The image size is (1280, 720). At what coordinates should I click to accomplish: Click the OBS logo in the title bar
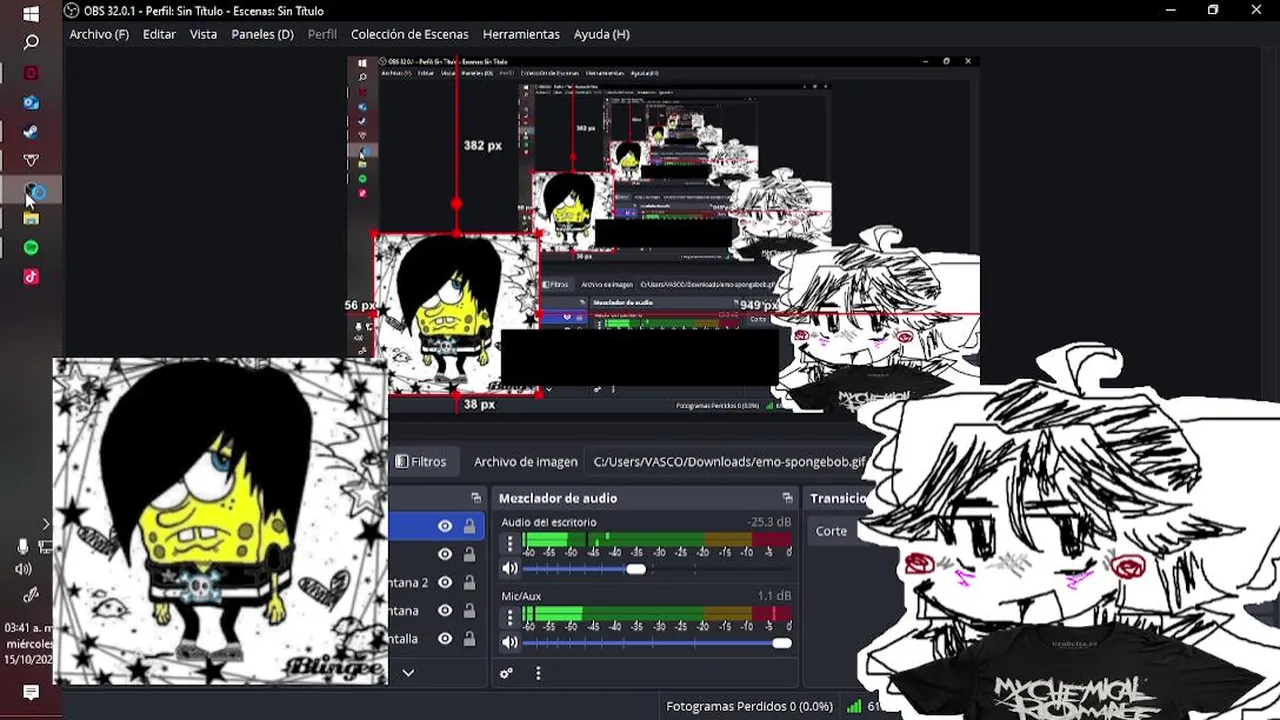tap(71, 11)
